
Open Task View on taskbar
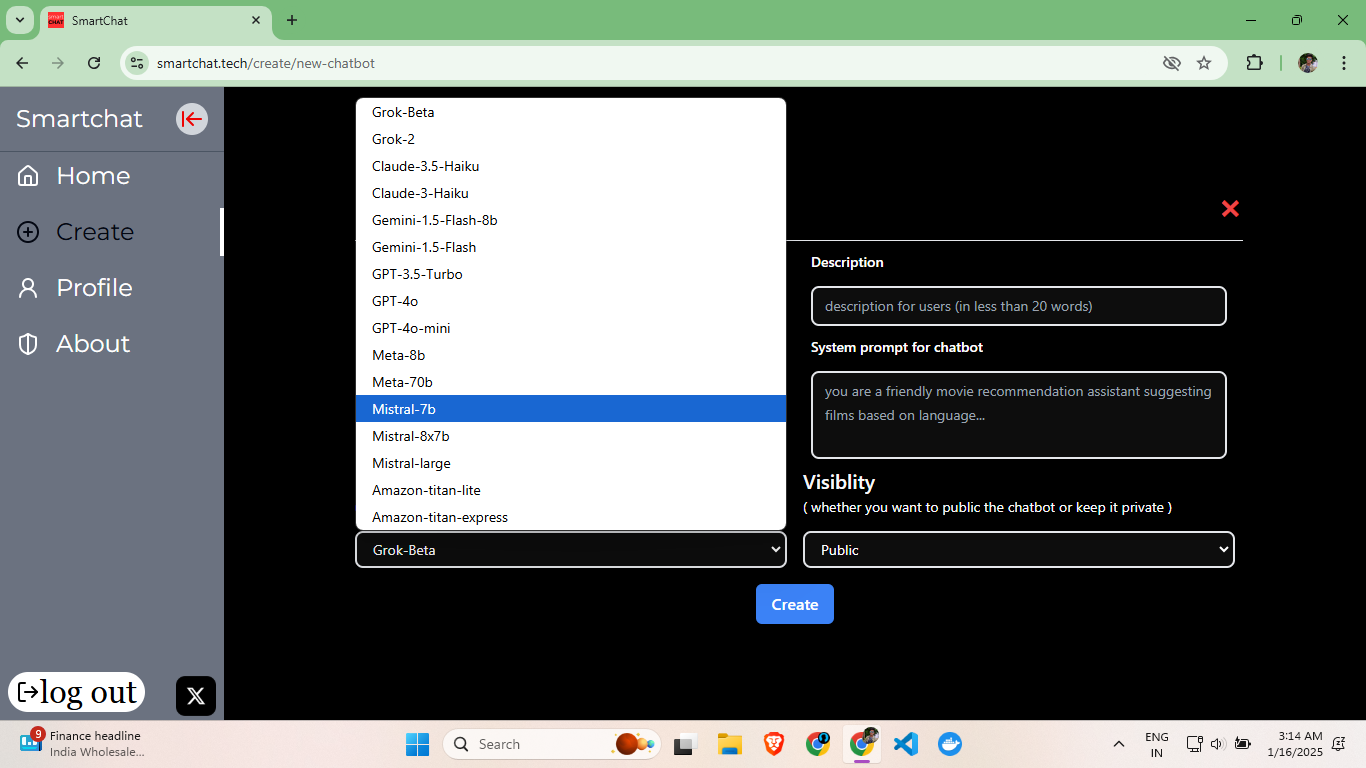[x=685, y=744]
